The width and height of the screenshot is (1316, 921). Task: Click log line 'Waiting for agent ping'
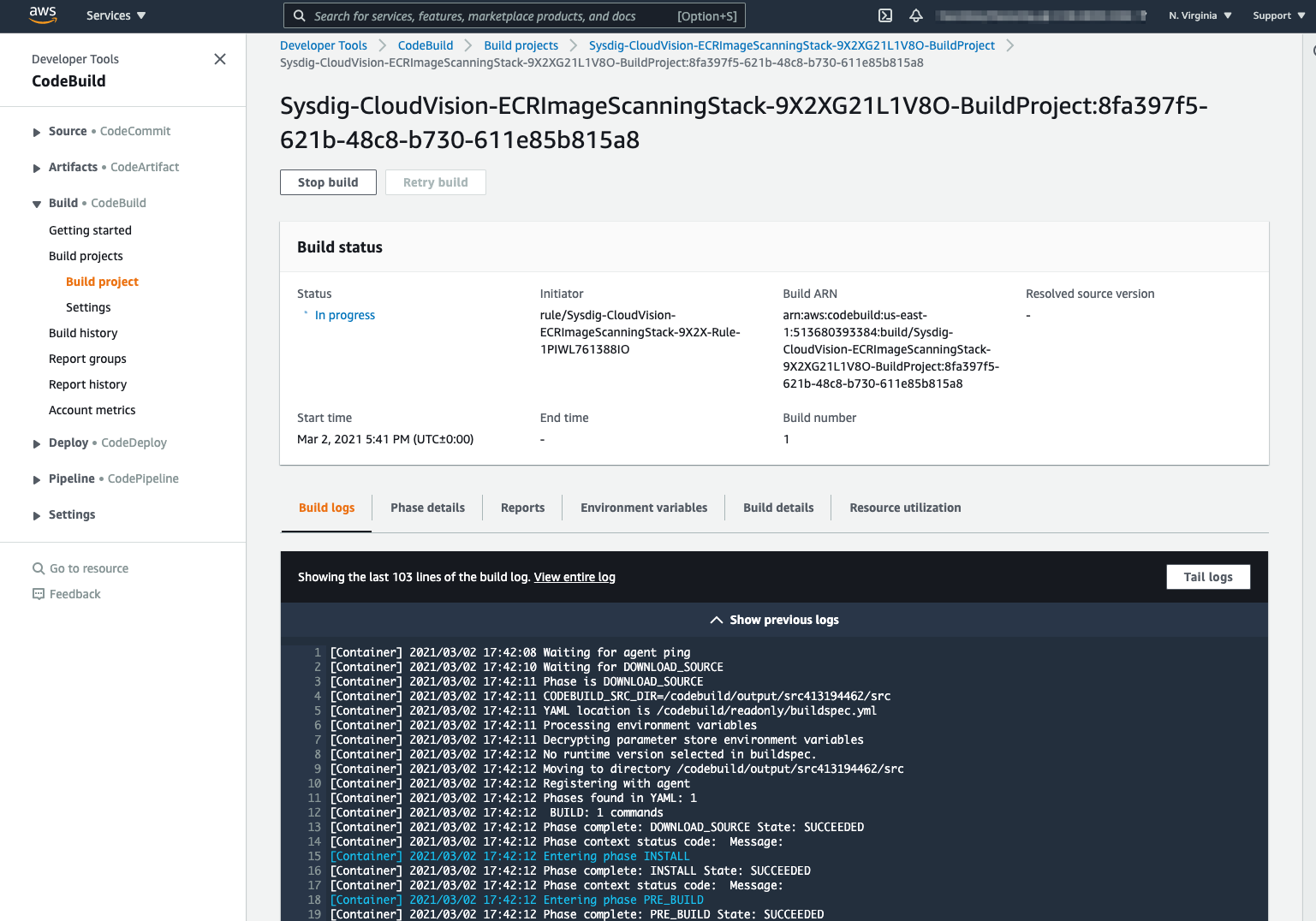click(510, 652)
